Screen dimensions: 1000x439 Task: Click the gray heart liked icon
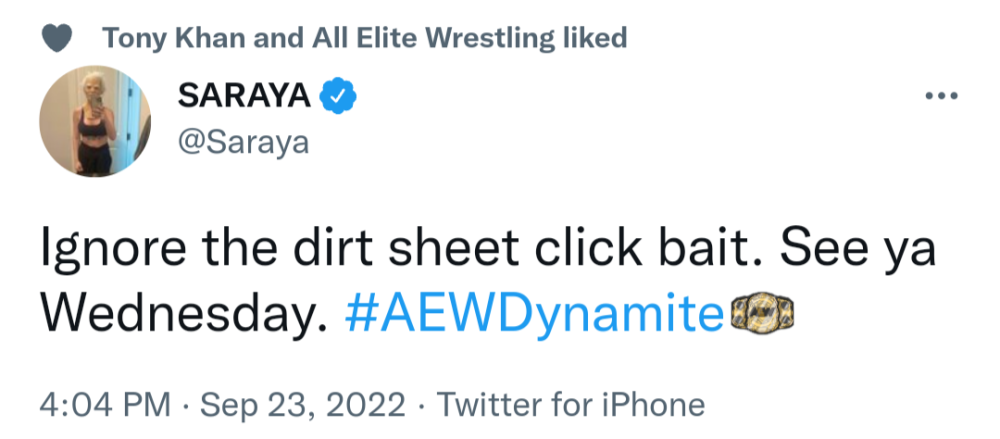(x=58, y=39)
